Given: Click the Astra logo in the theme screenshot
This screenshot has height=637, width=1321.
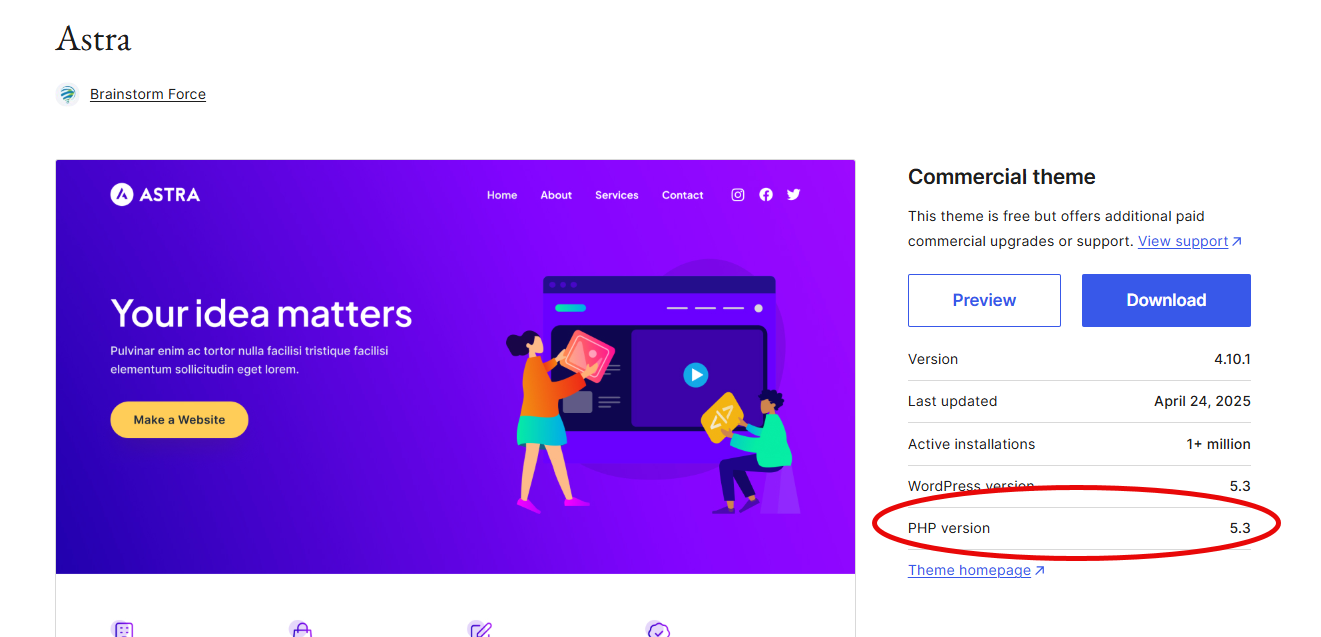Looking at the screenshot, I should [155, 194].
